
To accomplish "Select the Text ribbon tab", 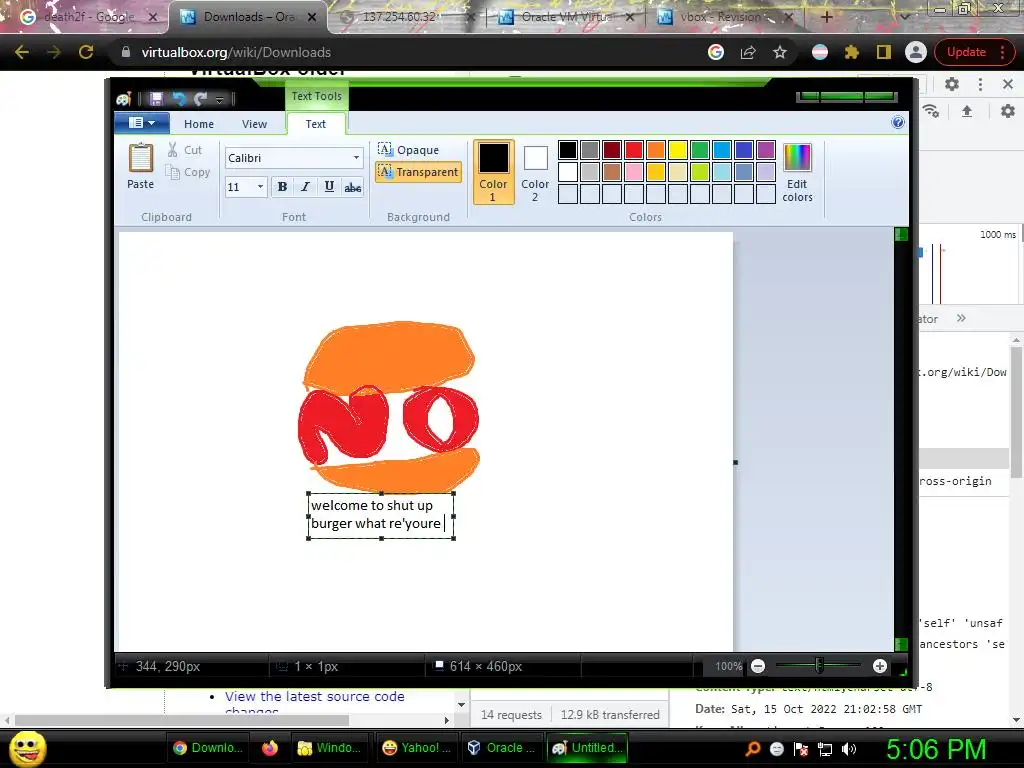I will click(x=315, y=124).
